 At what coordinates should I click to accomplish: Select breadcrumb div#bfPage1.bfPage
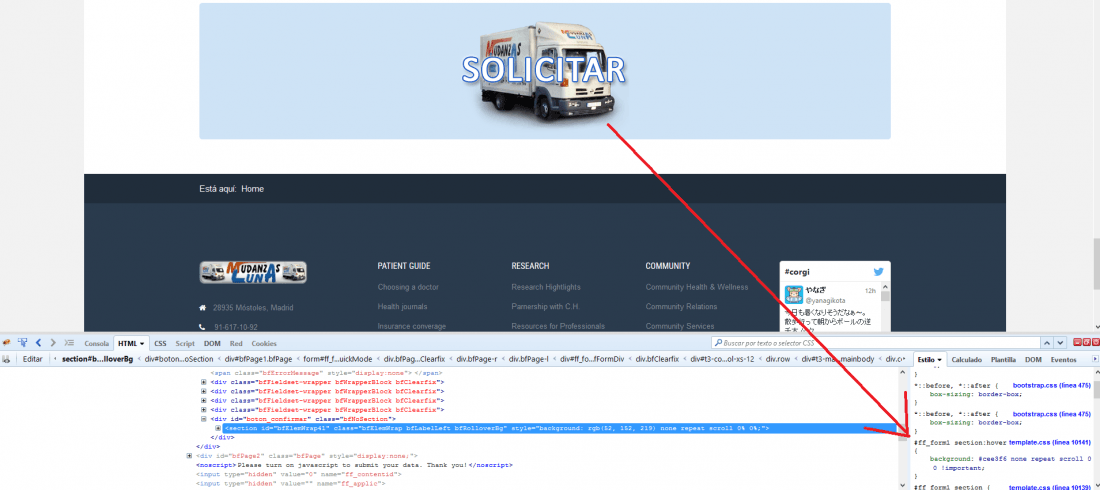click(259, 359)
